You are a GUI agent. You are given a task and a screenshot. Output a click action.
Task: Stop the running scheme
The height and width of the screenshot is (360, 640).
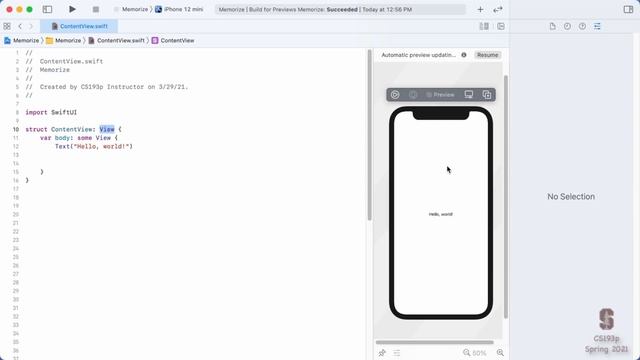point(96,9)
